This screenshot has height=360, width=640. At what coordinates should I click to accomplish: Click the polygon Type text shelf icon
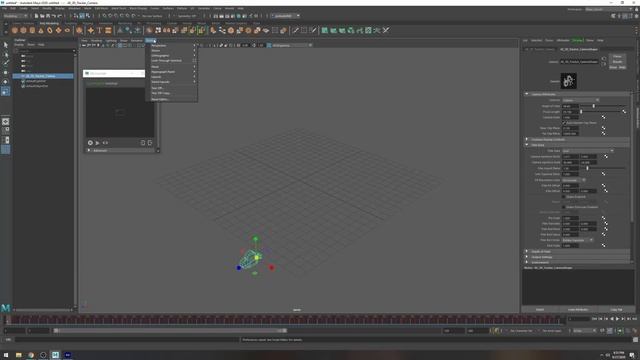(100, 30)
